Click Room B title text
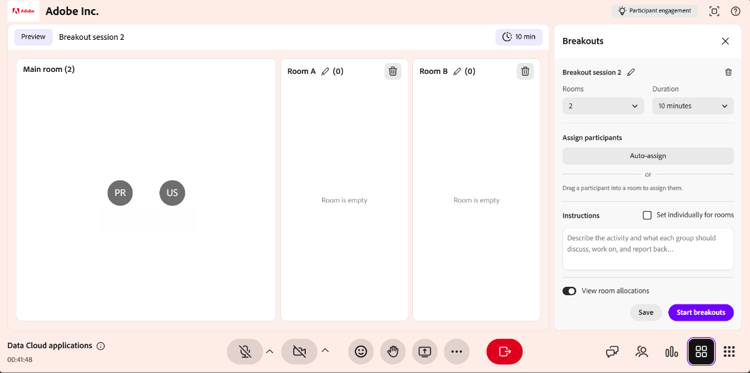 tap(433, 71)
